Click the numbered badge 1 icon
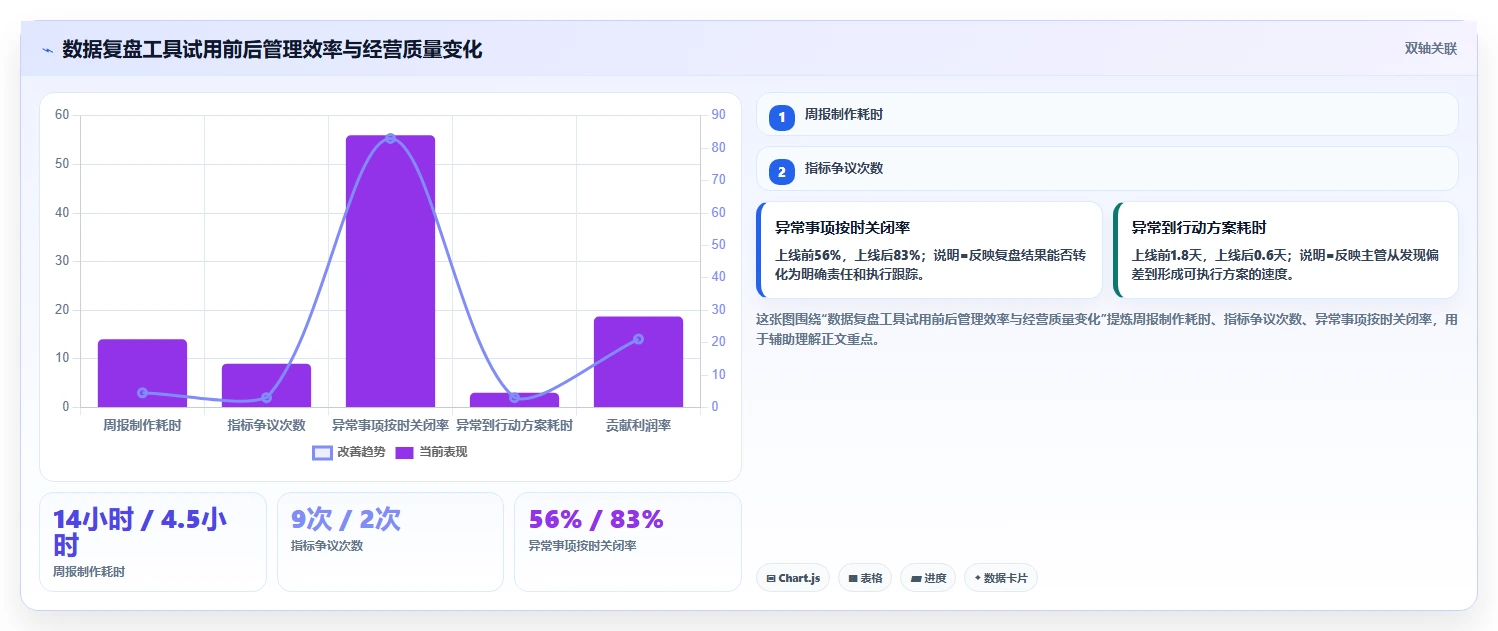Screen dimensions: 1498x631 click(x=782, y=118)
